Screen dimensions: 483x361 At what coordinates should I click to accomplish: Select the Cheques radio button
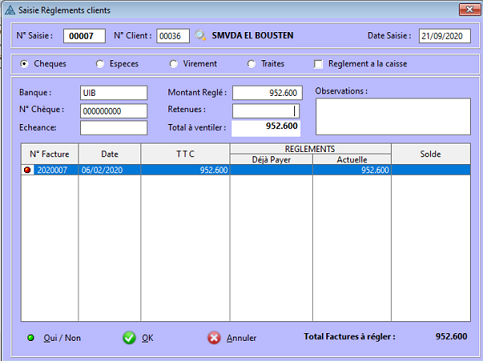pyautogui.click(x=24, y=64)
